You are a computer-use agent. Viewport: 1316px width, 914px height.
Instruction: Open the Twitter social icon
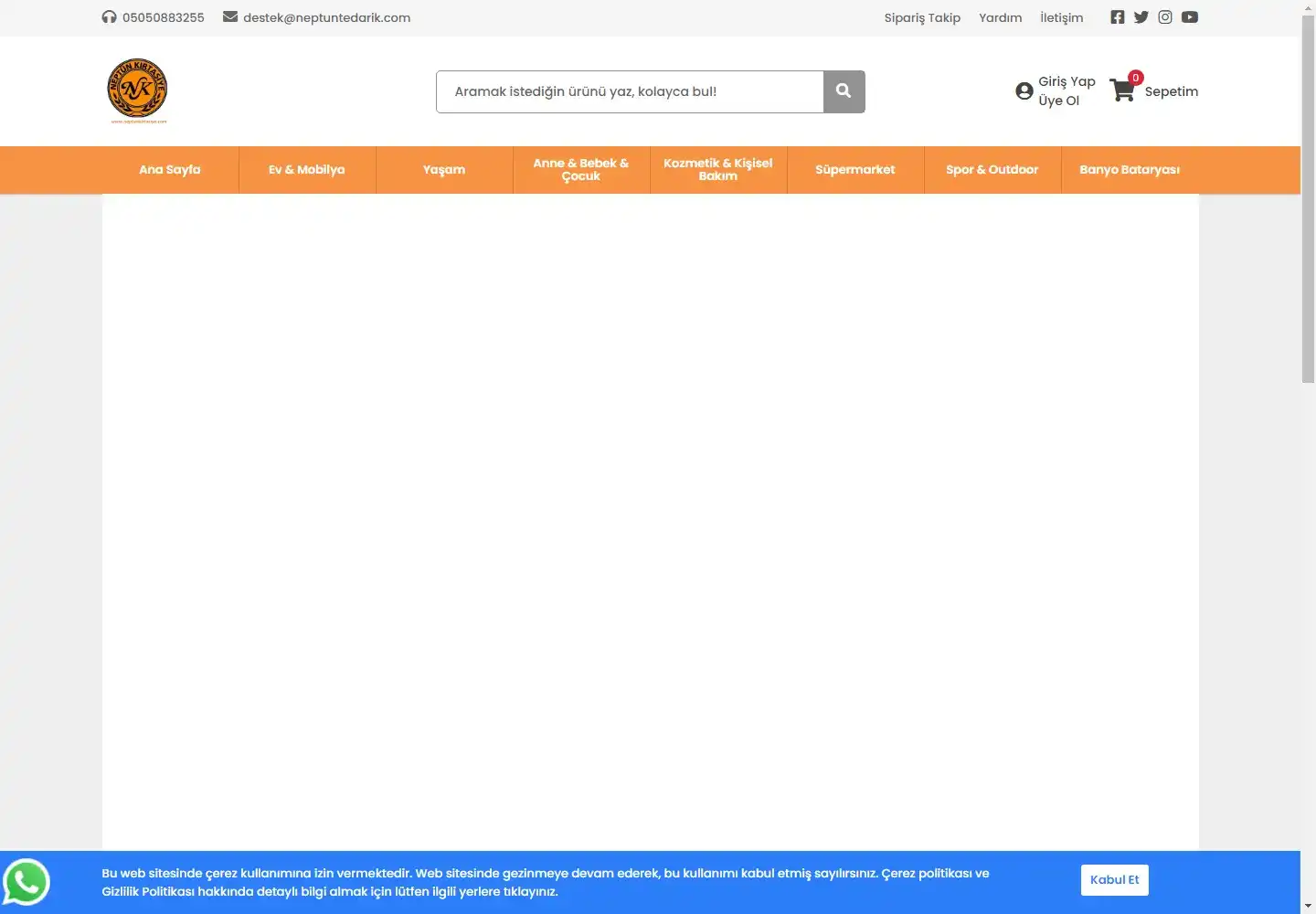pos(1141,17)
